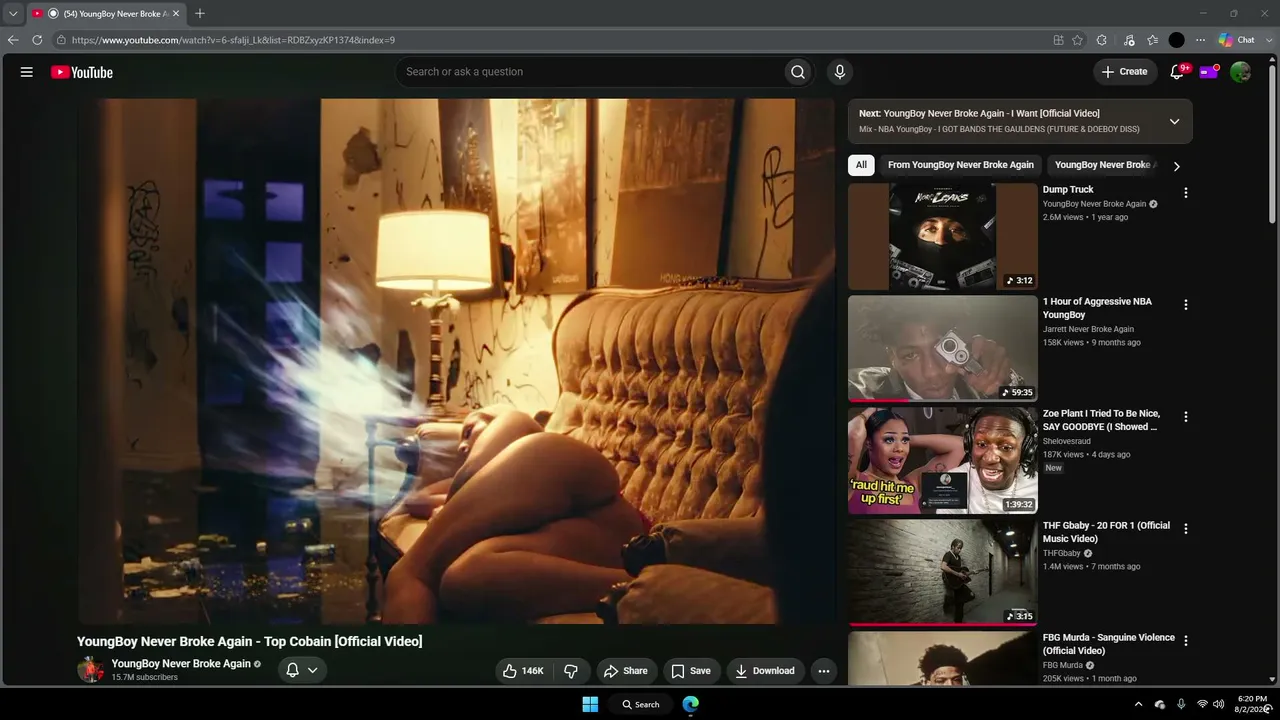Open volume control in system tray
The width and height of the screenshot is (1280, 720).
tap(1217, 704)
